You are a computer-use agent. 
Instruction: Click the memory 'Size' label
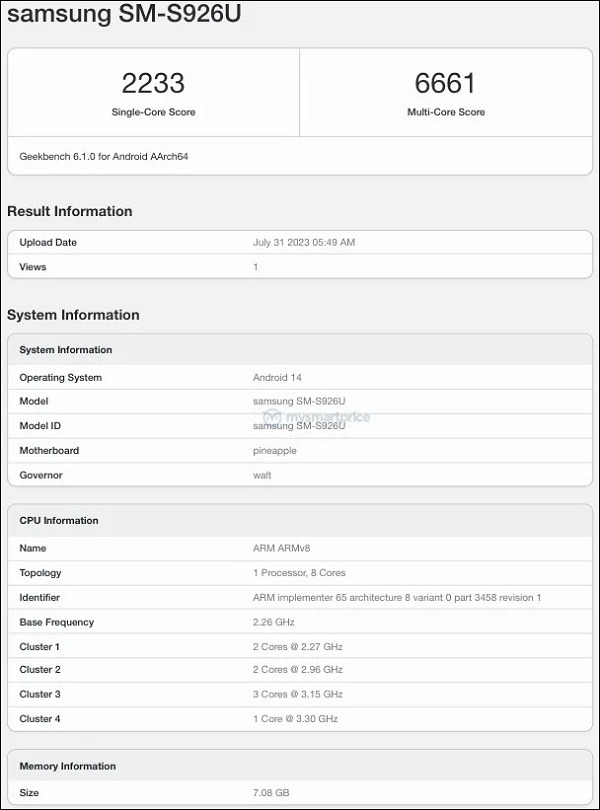(x=29, y=793)
